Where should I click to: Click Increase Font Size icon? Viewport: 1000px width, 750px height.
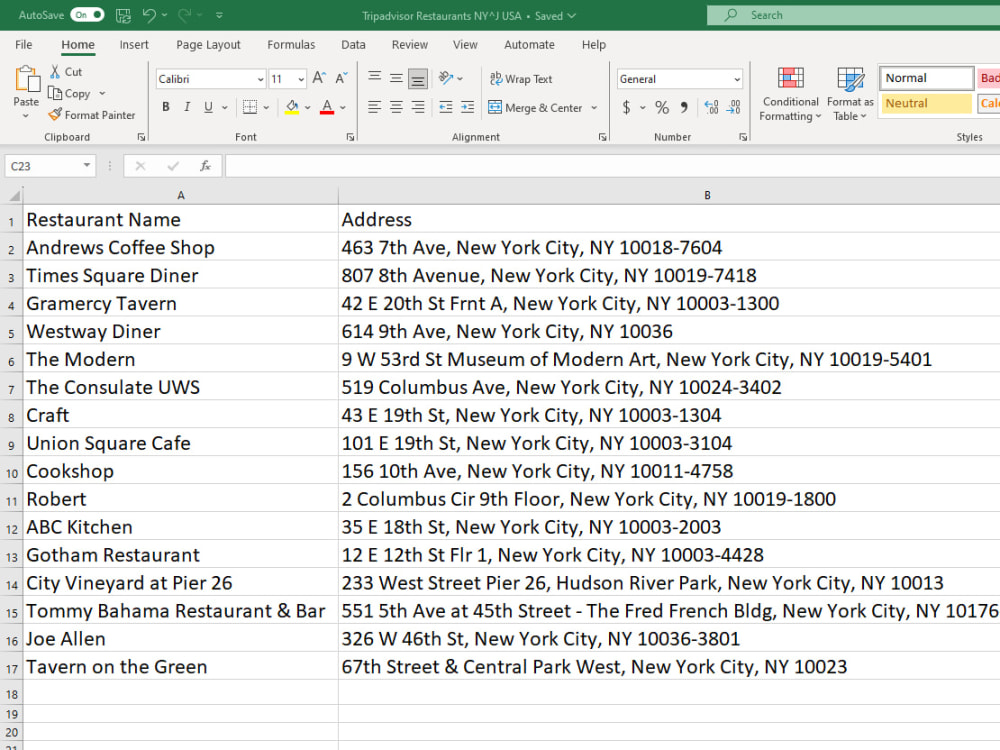(x=320, y=78)
